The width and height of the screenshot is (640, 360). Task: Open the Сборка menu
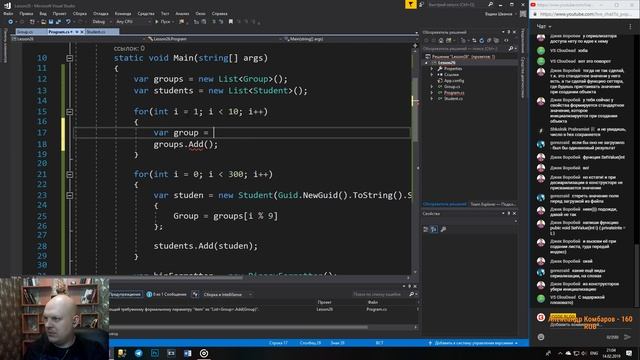pyautogui.click(x=80, y=13)
